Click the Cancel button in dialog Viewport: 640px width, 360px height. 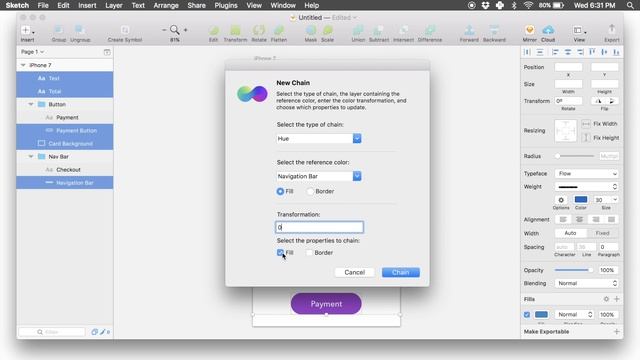click(x=354, y=272)
